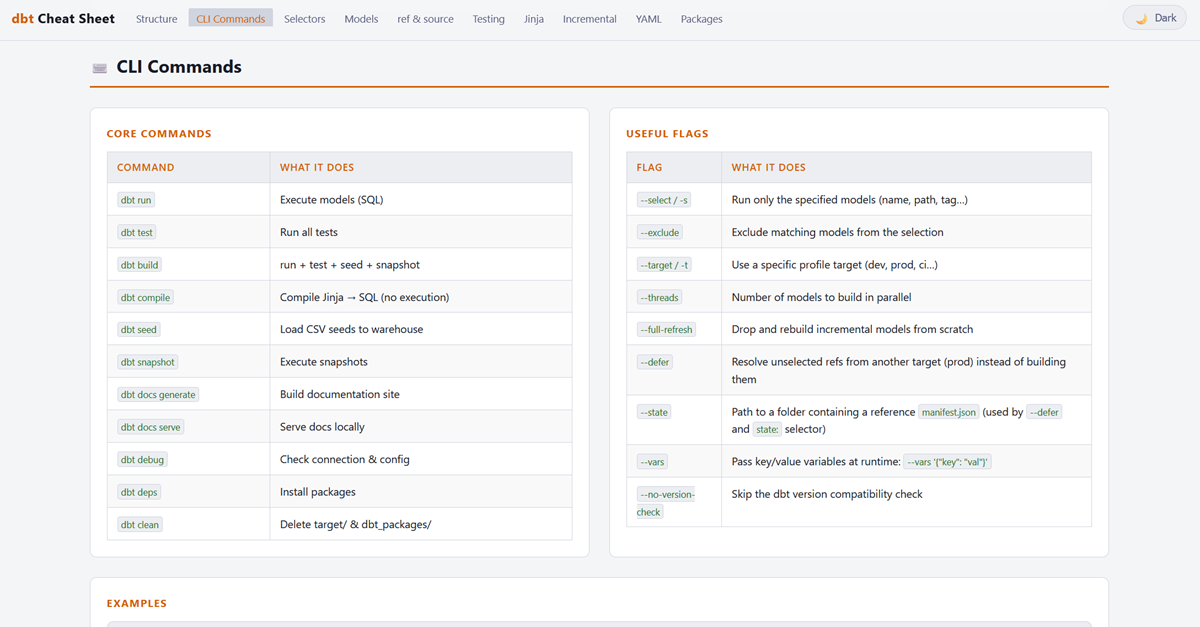
Task: Click the '--select / -s' flag chip
Action: pyautogui.click(x=664, y=200)
